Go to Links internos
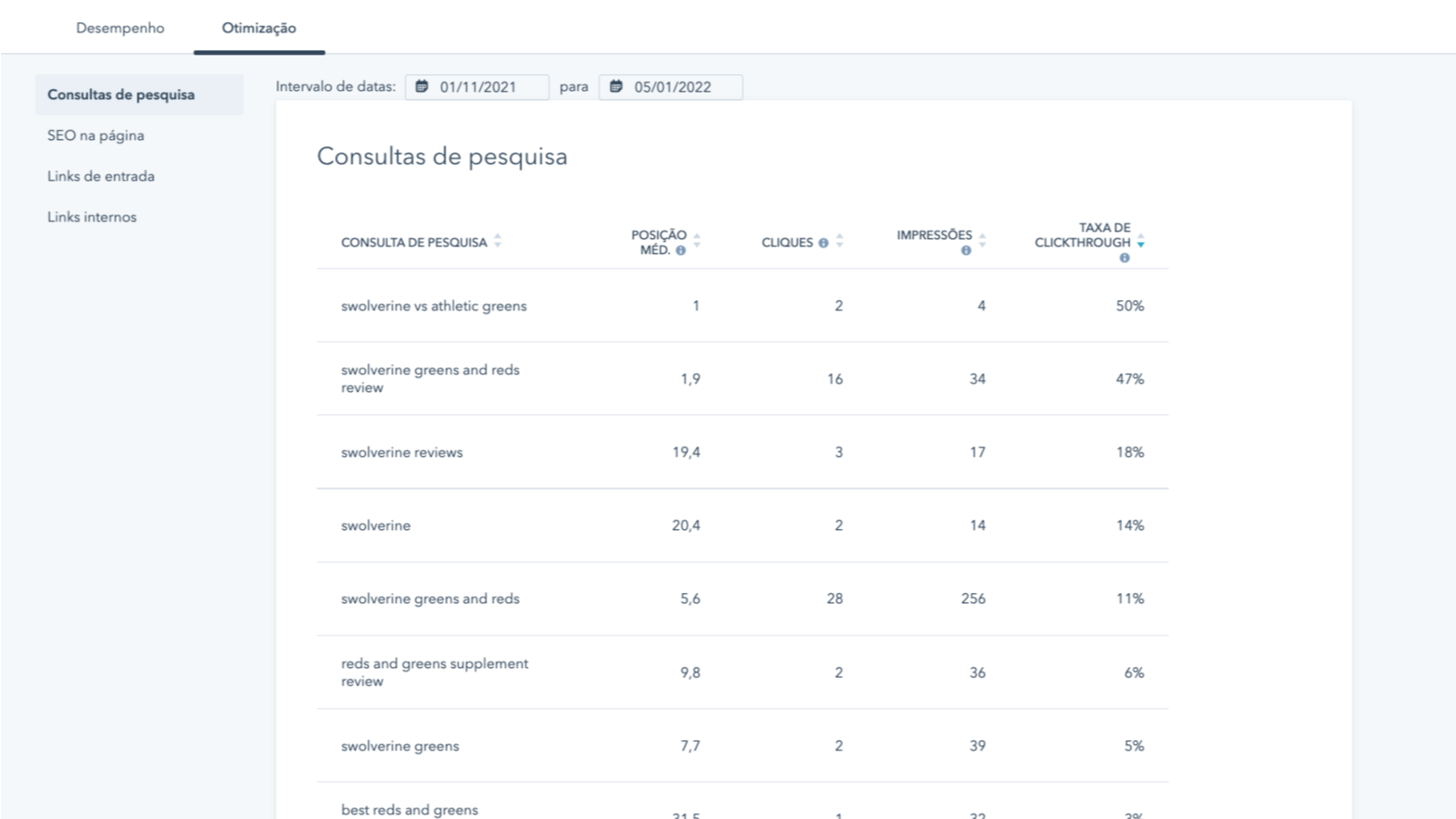This screenshot has width=1456, height=819. click(x=92, y=217)
